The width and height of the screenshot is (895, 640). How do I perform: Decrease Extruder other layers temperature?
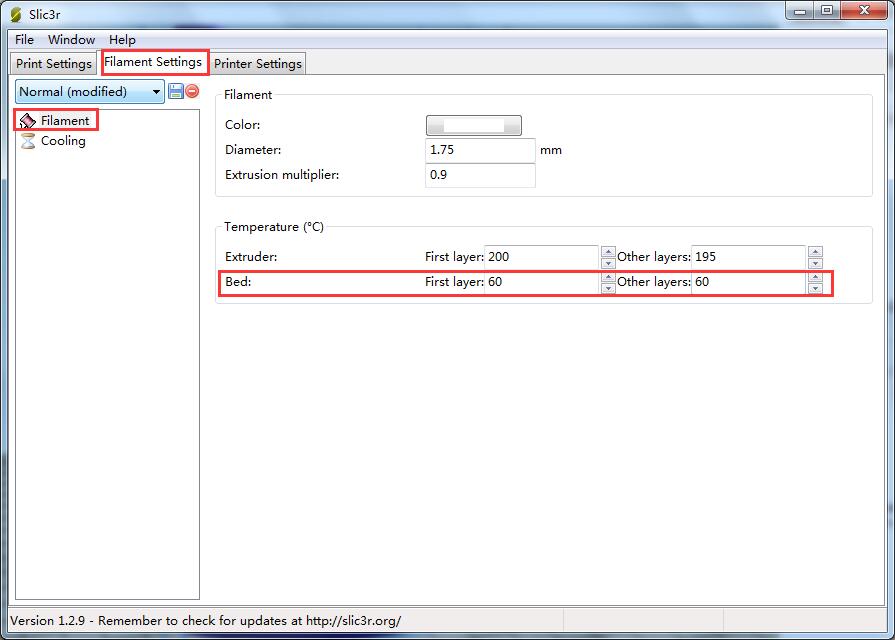(815, 263)
